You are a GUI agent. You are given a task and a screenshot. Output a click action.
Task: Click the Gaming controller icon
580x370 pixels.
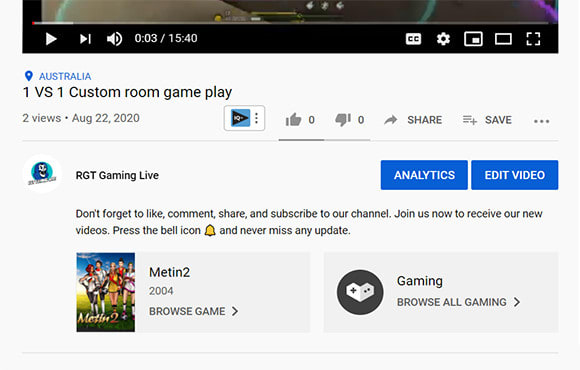coord(360,292)
